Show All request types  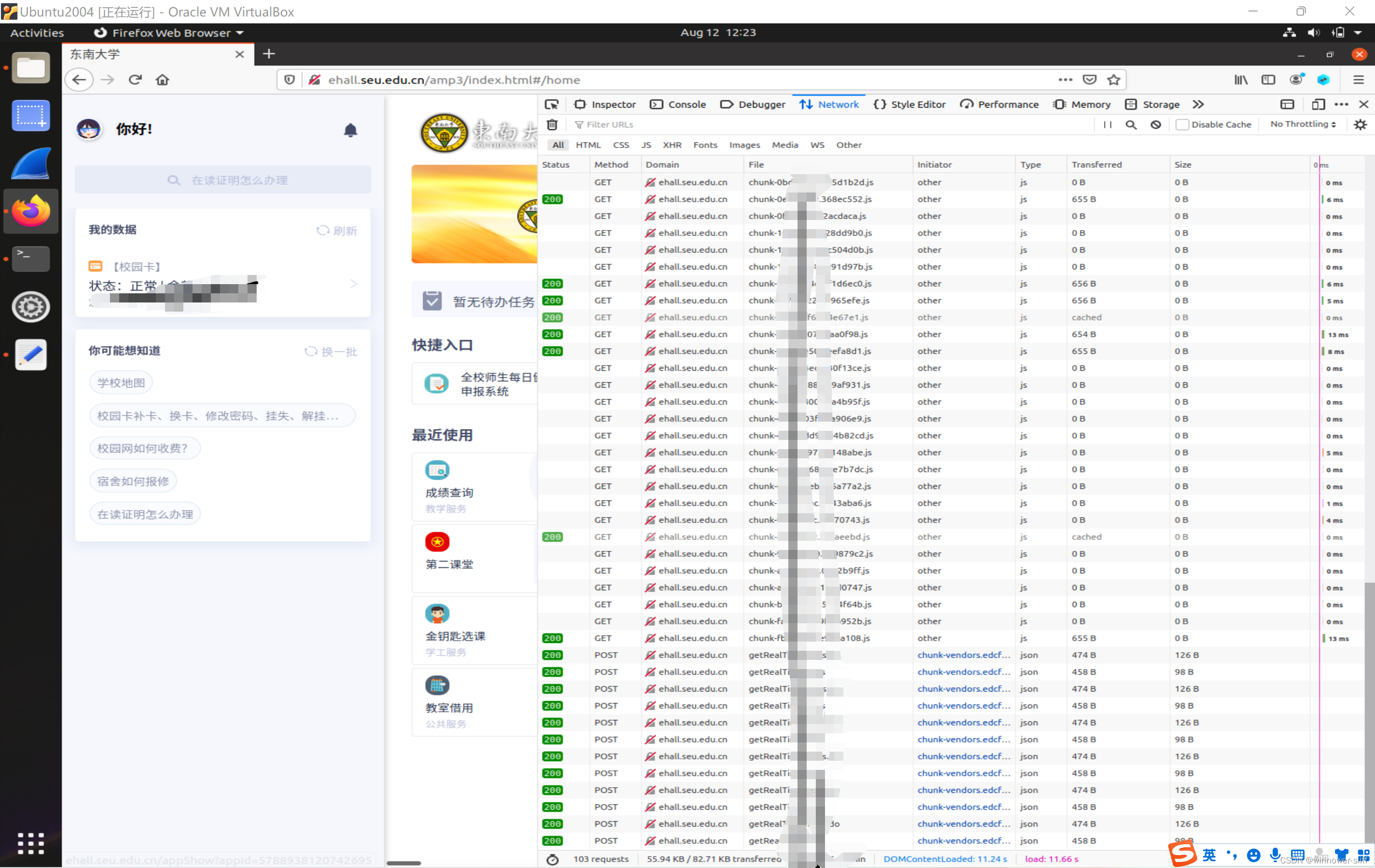click(x=558, y=145)
